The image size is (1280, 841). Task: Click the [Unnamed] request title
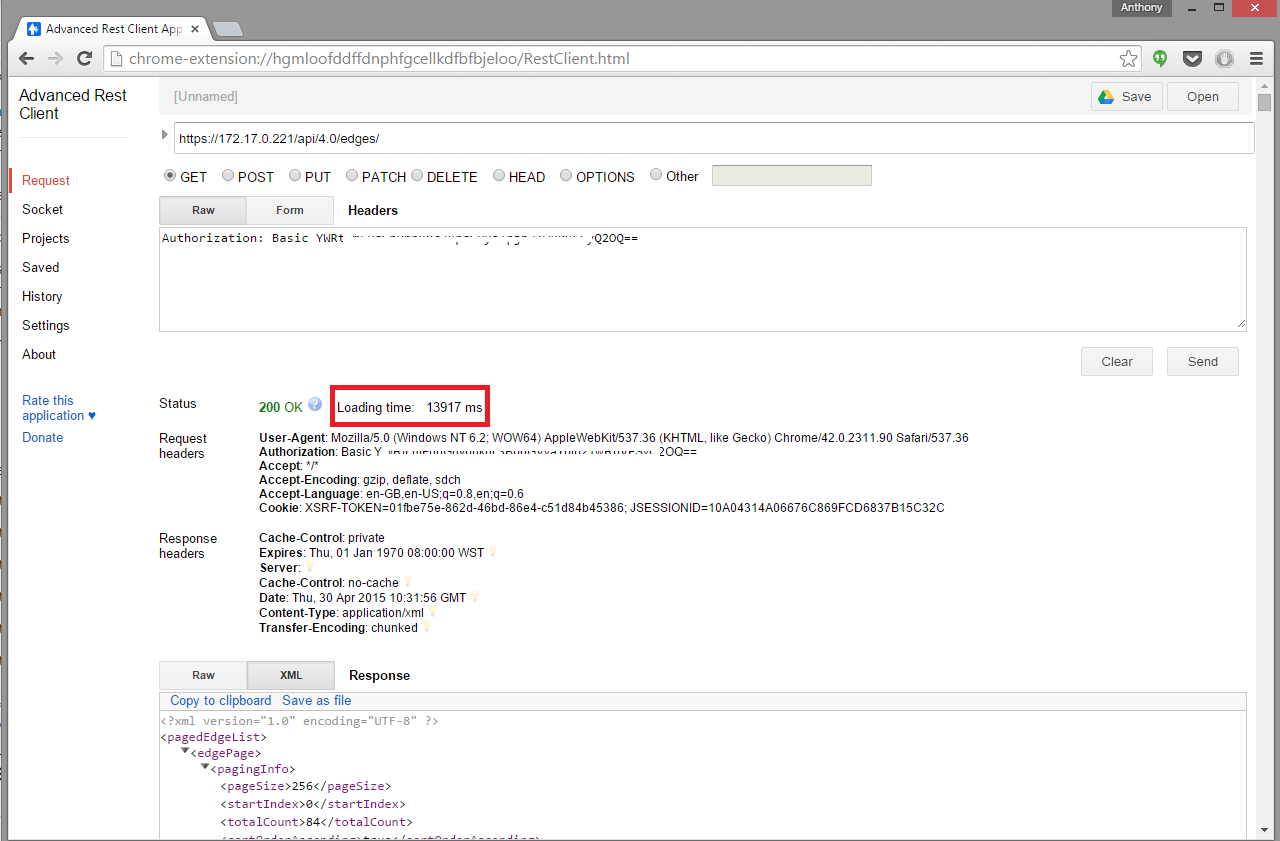(x=205, y=97)
